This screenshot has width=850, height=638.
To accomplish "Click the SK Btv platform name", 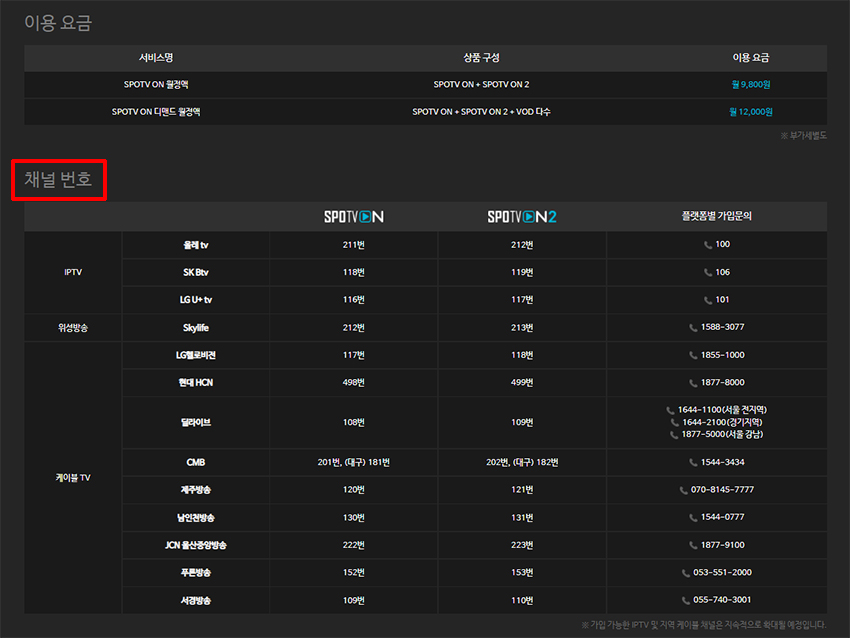I will pyautogui.click(x=196, y=273).
